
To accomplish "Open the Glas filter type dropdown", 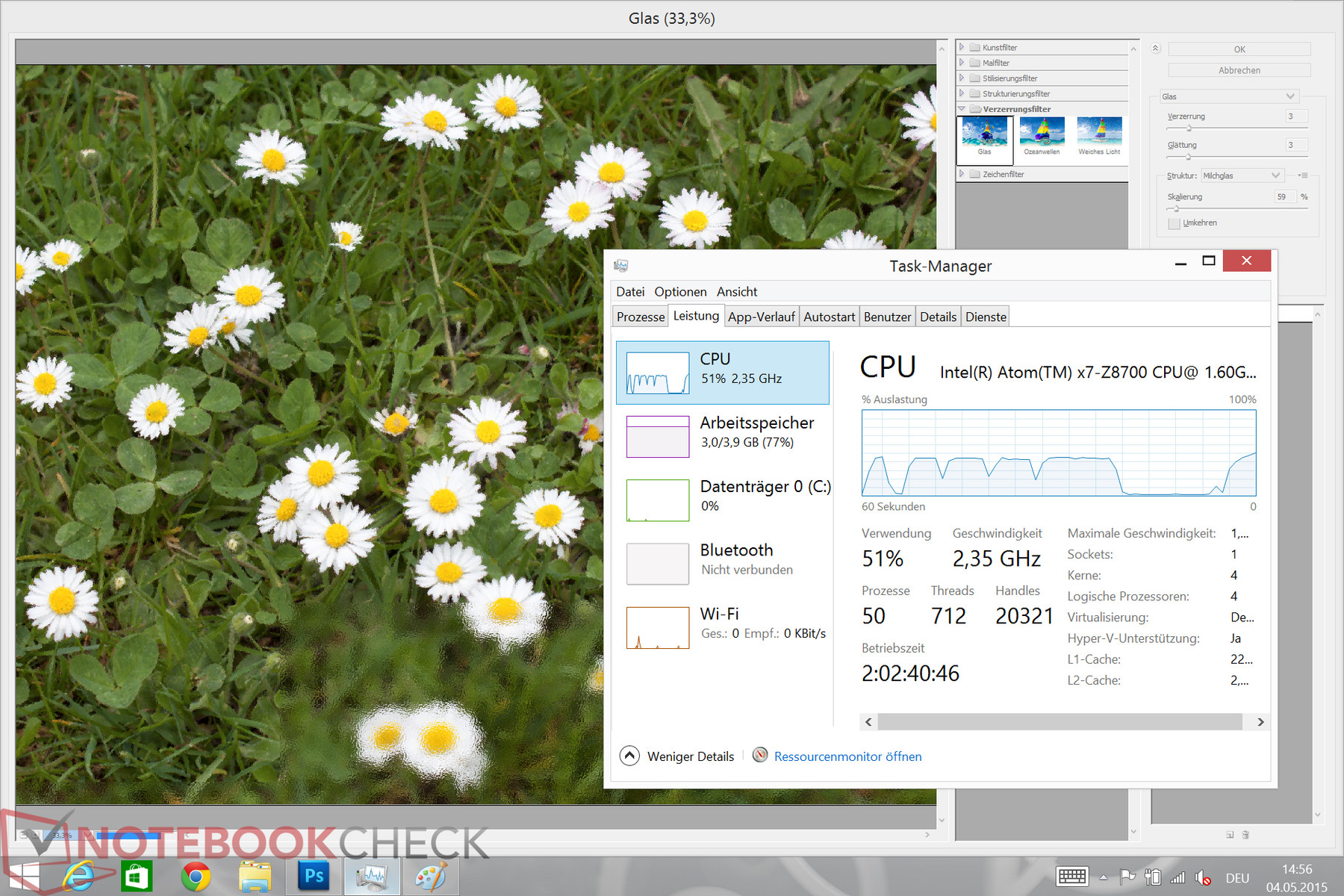I will [x=1229, y=96].
